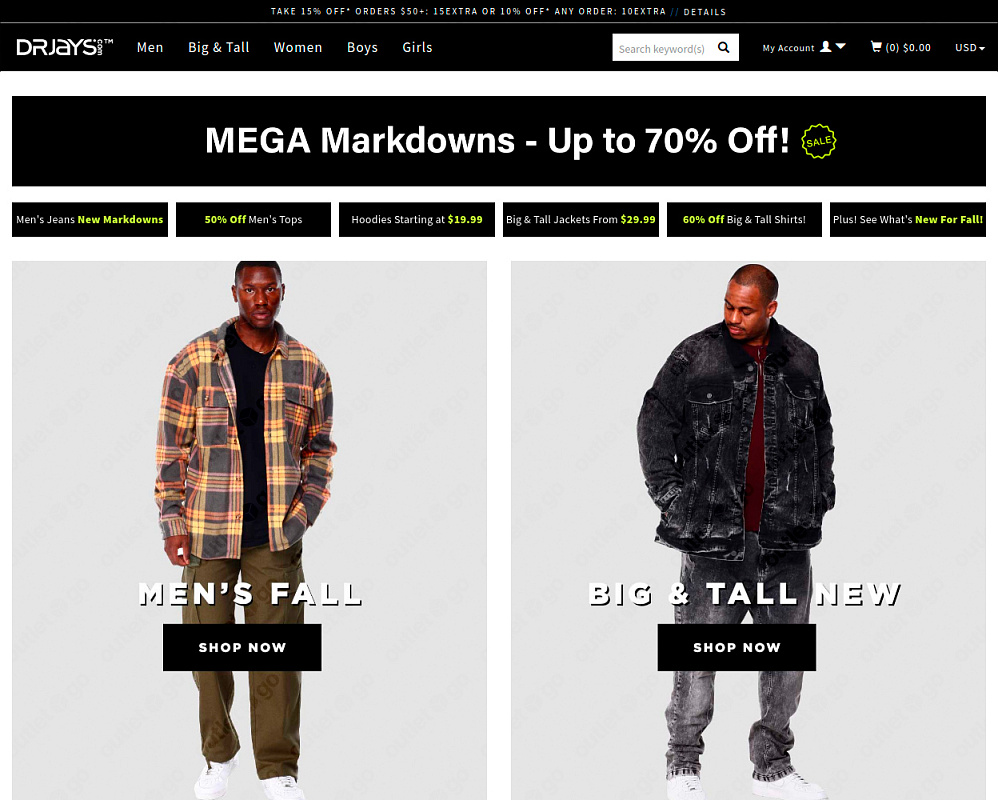Expand the My Account dropdown arrow
The height and width of the screenshot is (800, 998).
(840, 46)
